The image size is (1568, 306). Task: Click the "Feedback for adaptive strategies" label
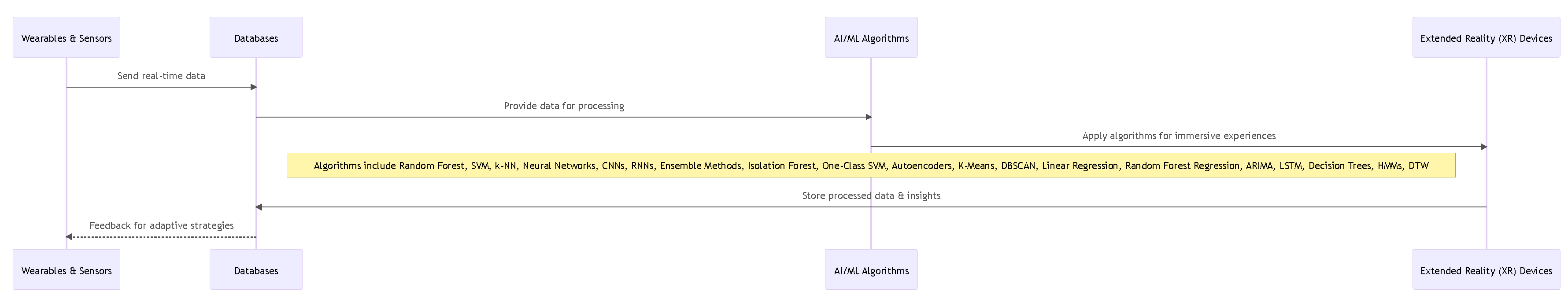[x=161, y=226]
